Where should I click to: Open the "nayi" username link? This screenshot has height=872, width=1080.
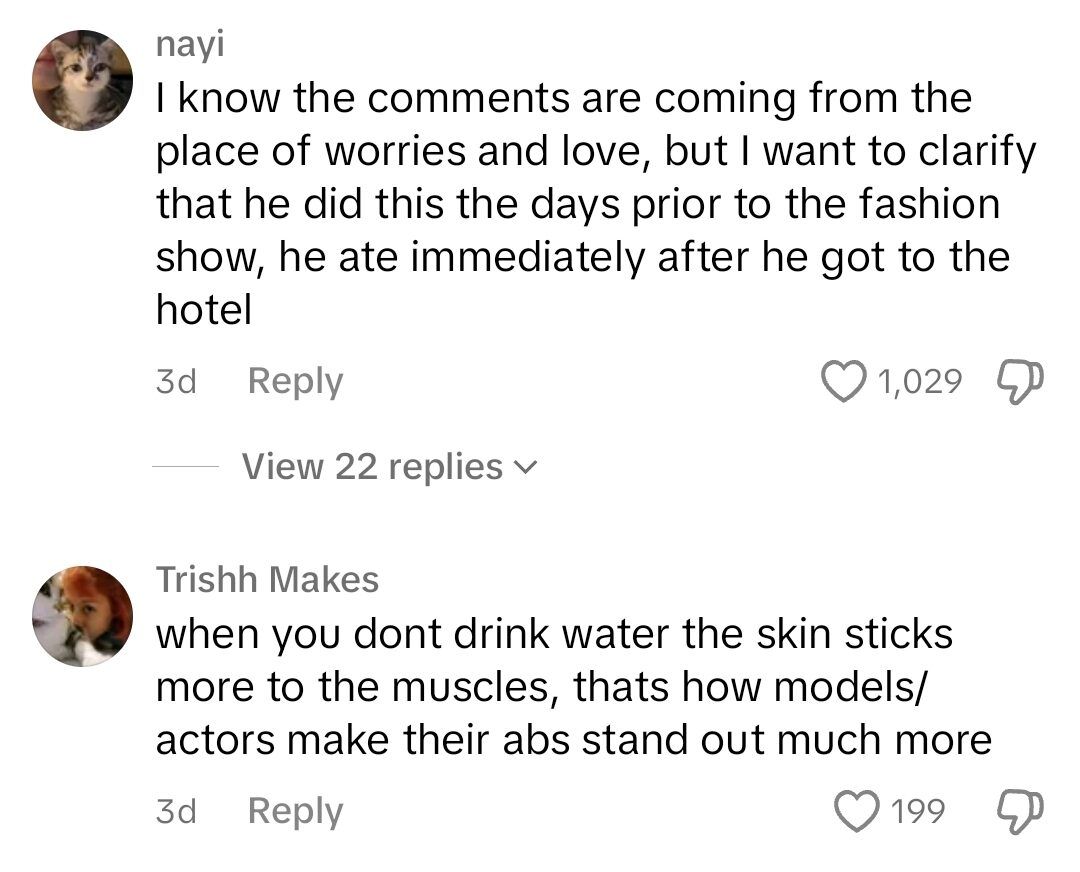pyautogui.click(x=177, y=45)
